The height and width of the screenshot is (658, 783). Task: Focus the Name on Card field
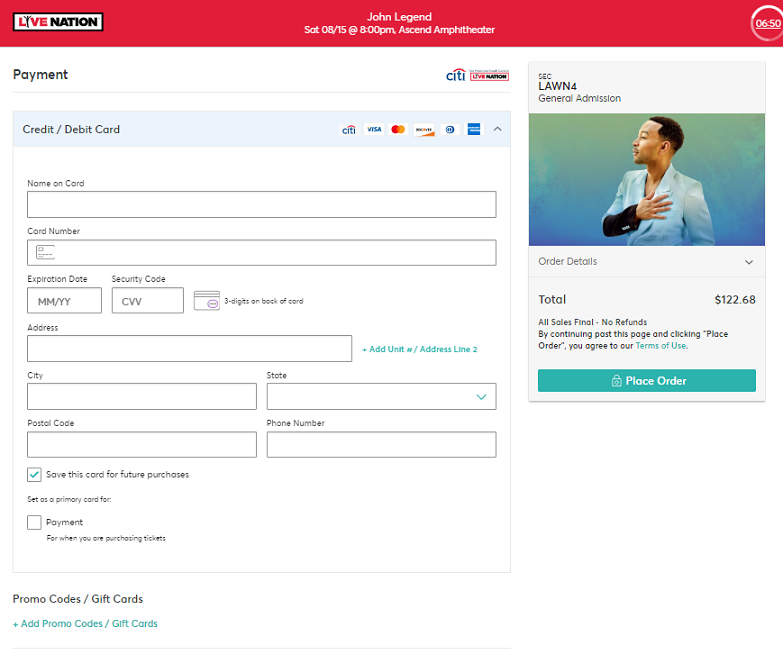pyautogui.click(x=262, y=204)
